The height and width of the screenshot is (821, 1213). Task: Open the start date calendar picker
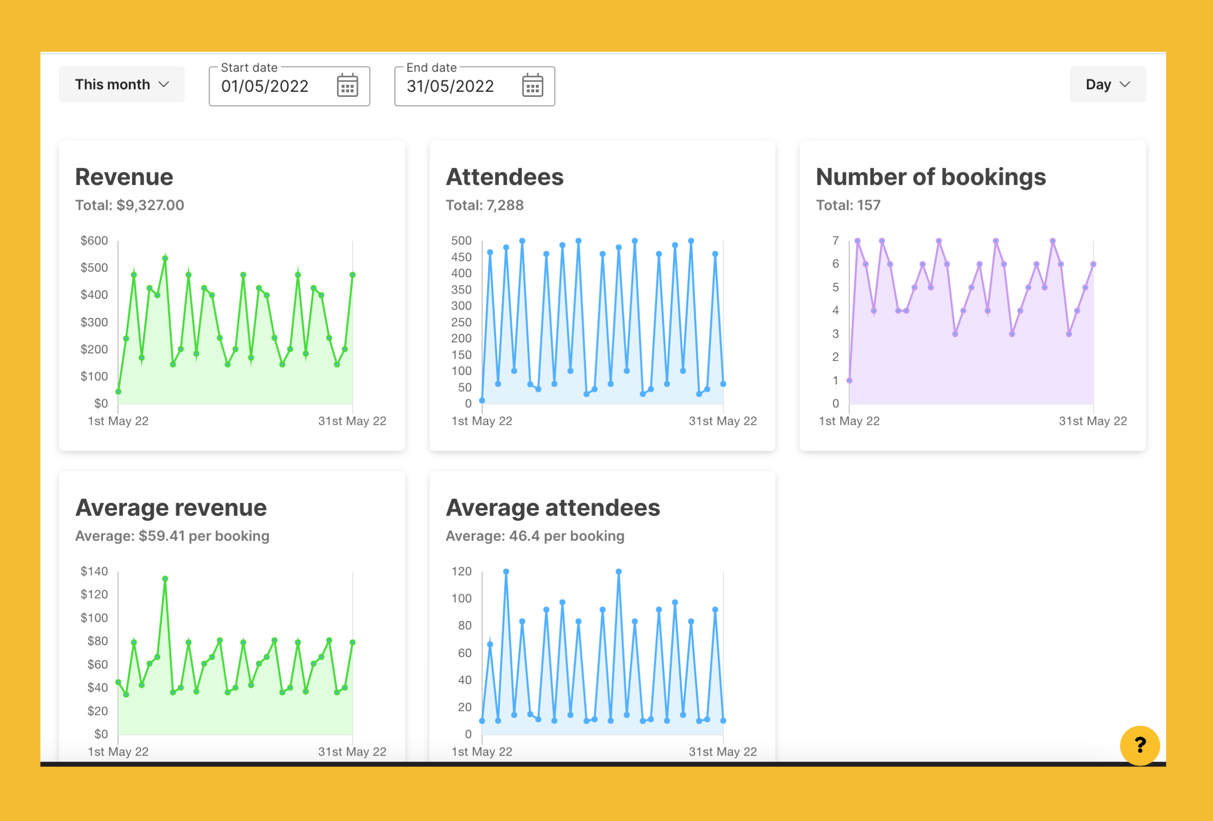(347, 86)
